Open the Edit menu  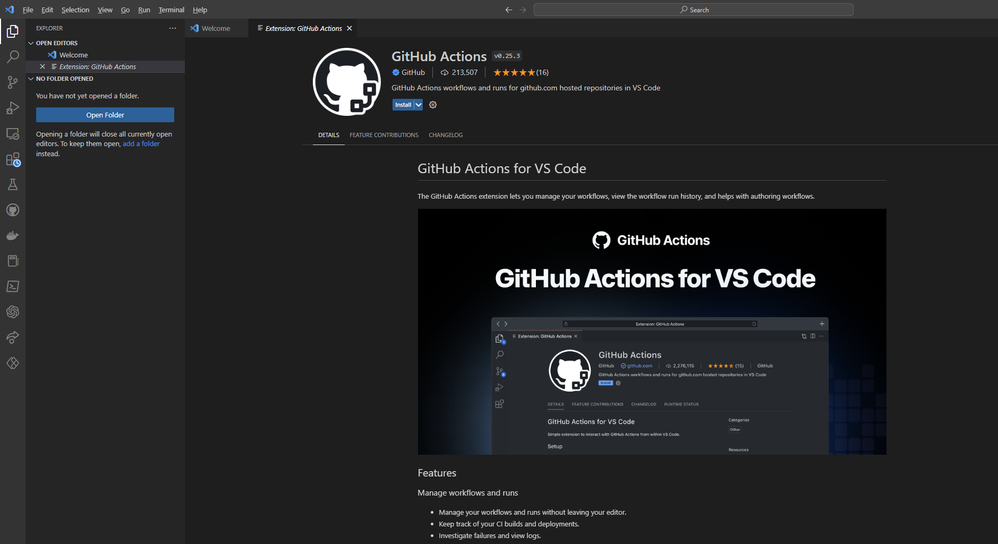[47, 10]
